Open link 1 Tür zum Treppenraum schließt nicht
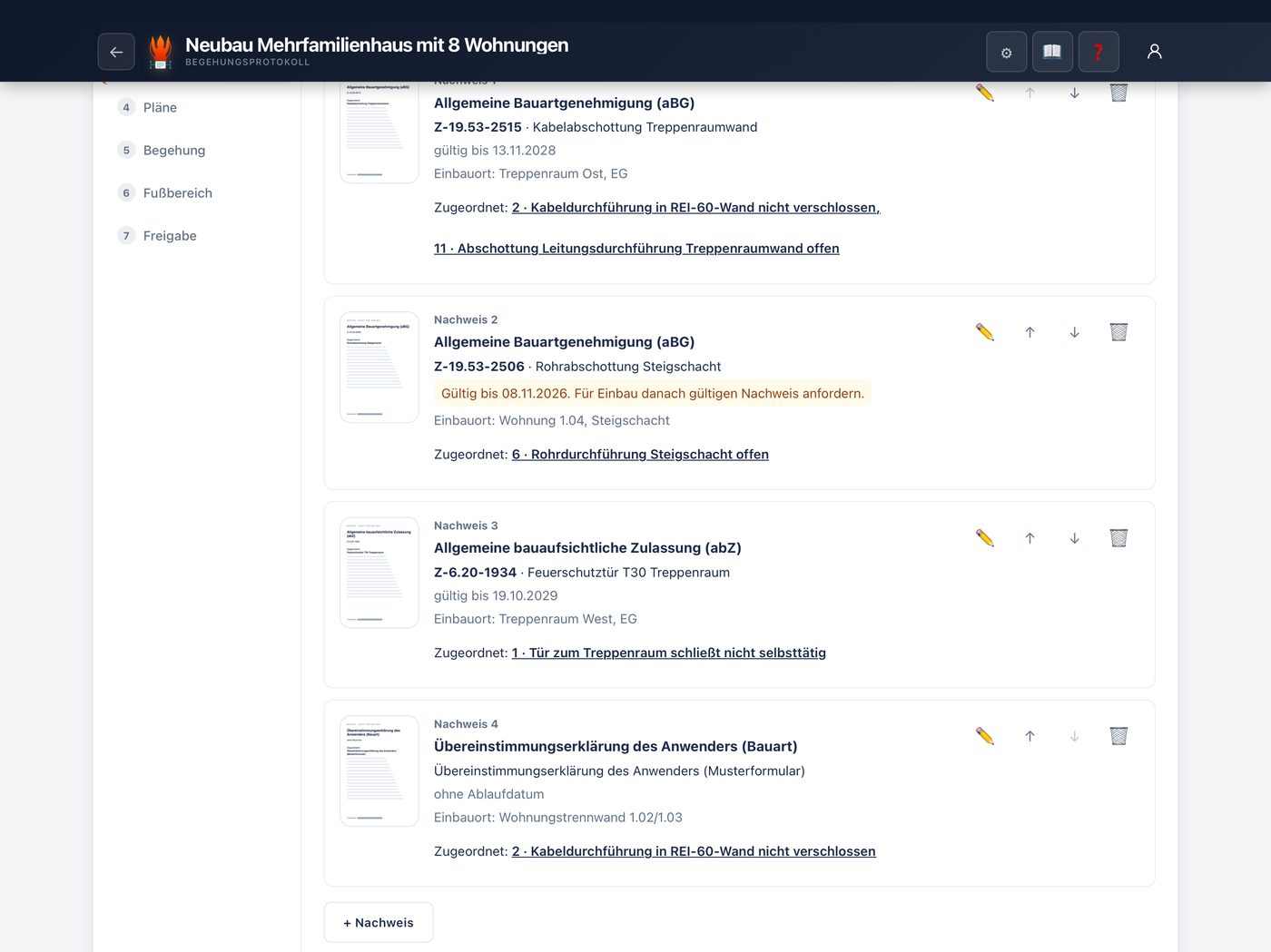The width and height of the screenshot is (1271, 952). tap(669, 653)
